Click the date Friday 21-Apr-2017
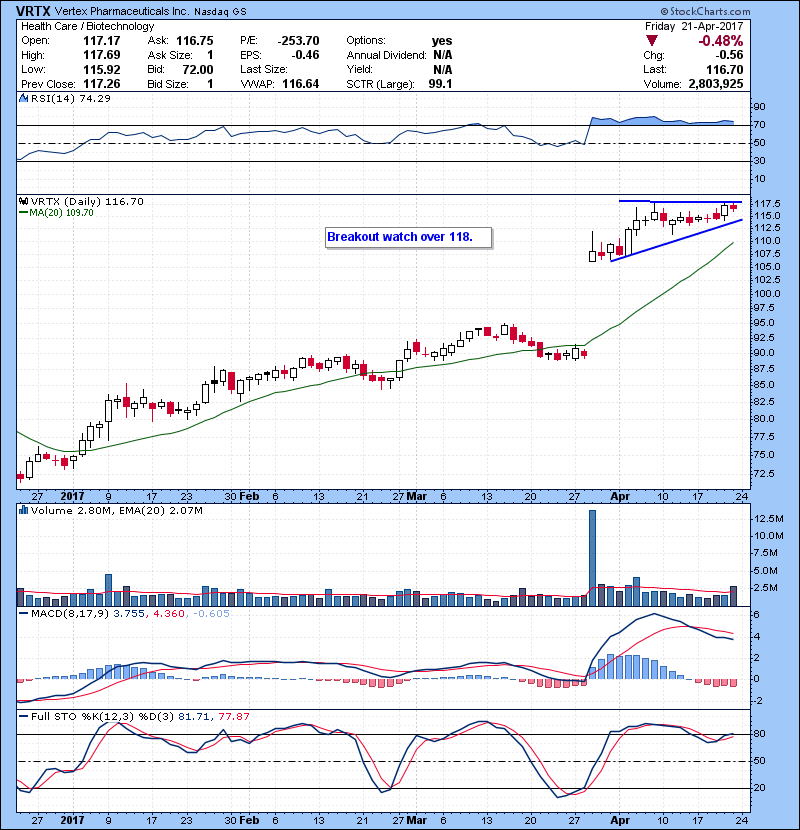The width and height of the screenshot is (800, 830). click(694, 26)
